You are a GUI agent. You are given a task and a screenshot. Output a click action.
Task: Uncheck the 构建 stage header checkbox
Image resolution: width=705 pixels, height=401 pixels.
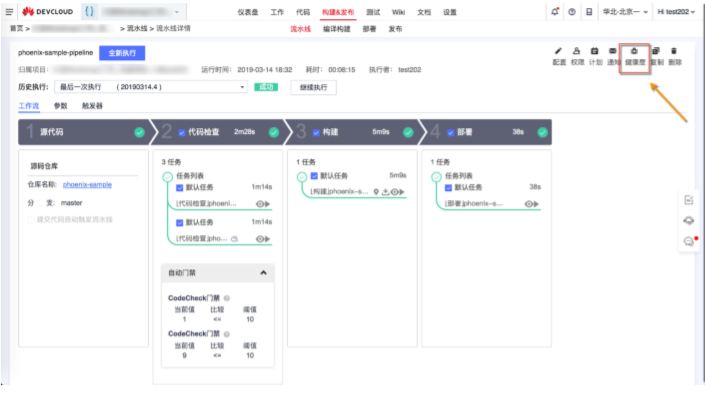point(316,133)
